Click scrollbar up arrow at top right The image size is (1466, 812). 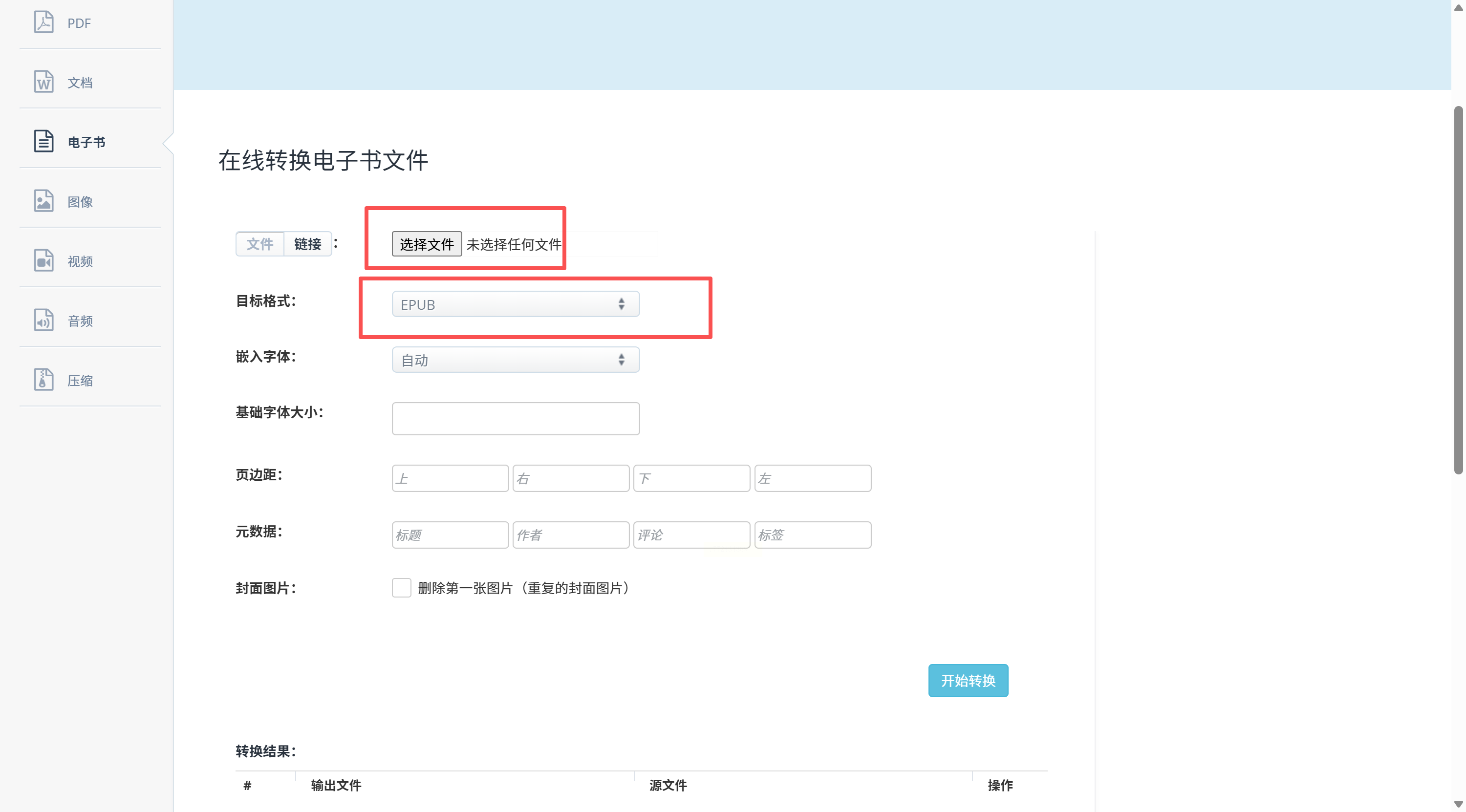(1458, 7)
